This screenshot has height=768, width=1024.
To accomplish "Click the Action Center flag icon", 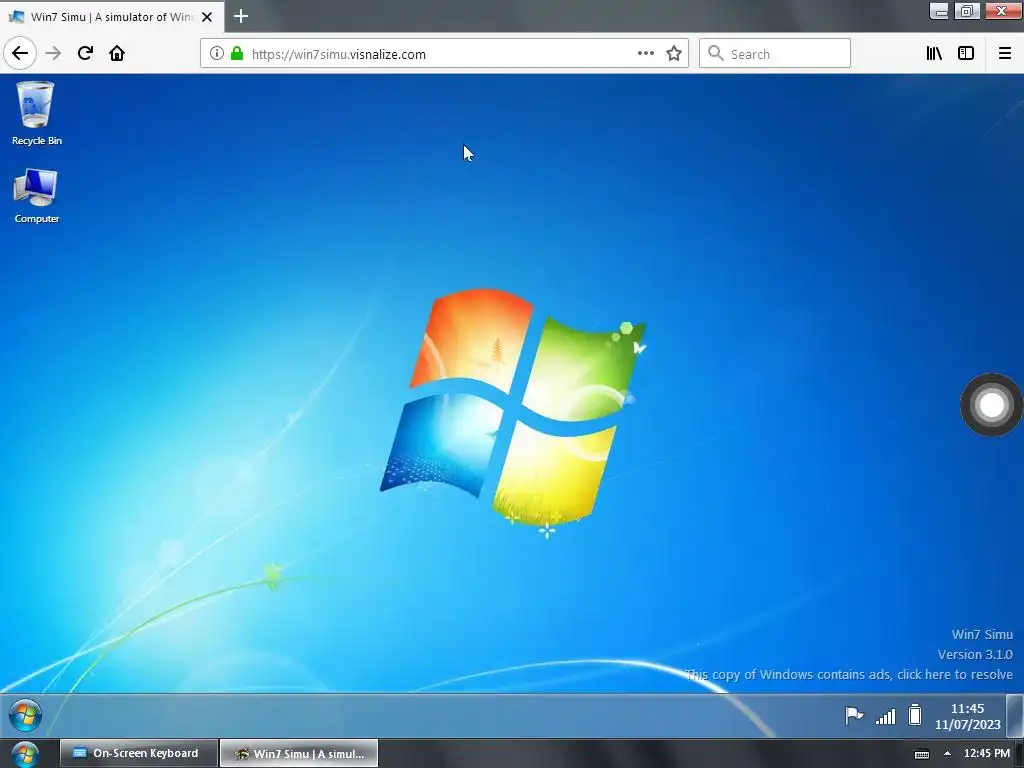I will pyautogui.click(x=854, y=716).
